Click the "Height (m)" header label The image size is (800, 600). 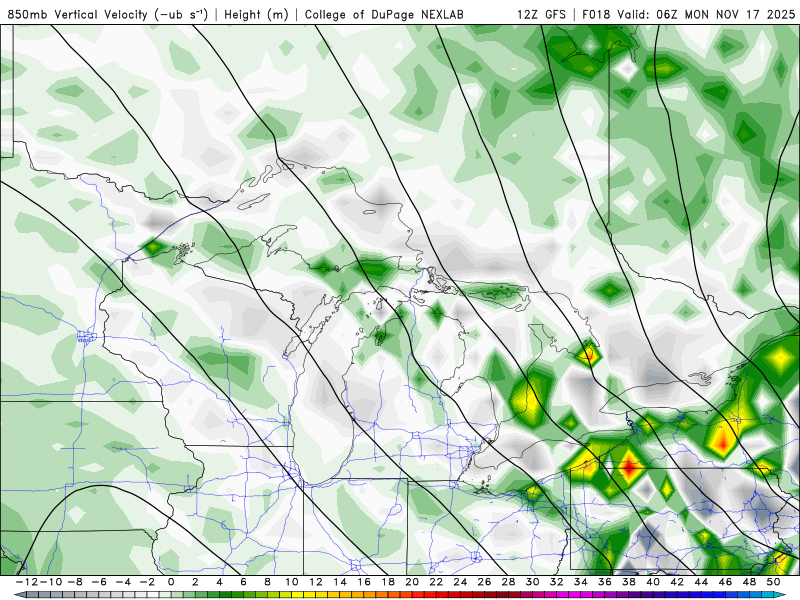256,14
